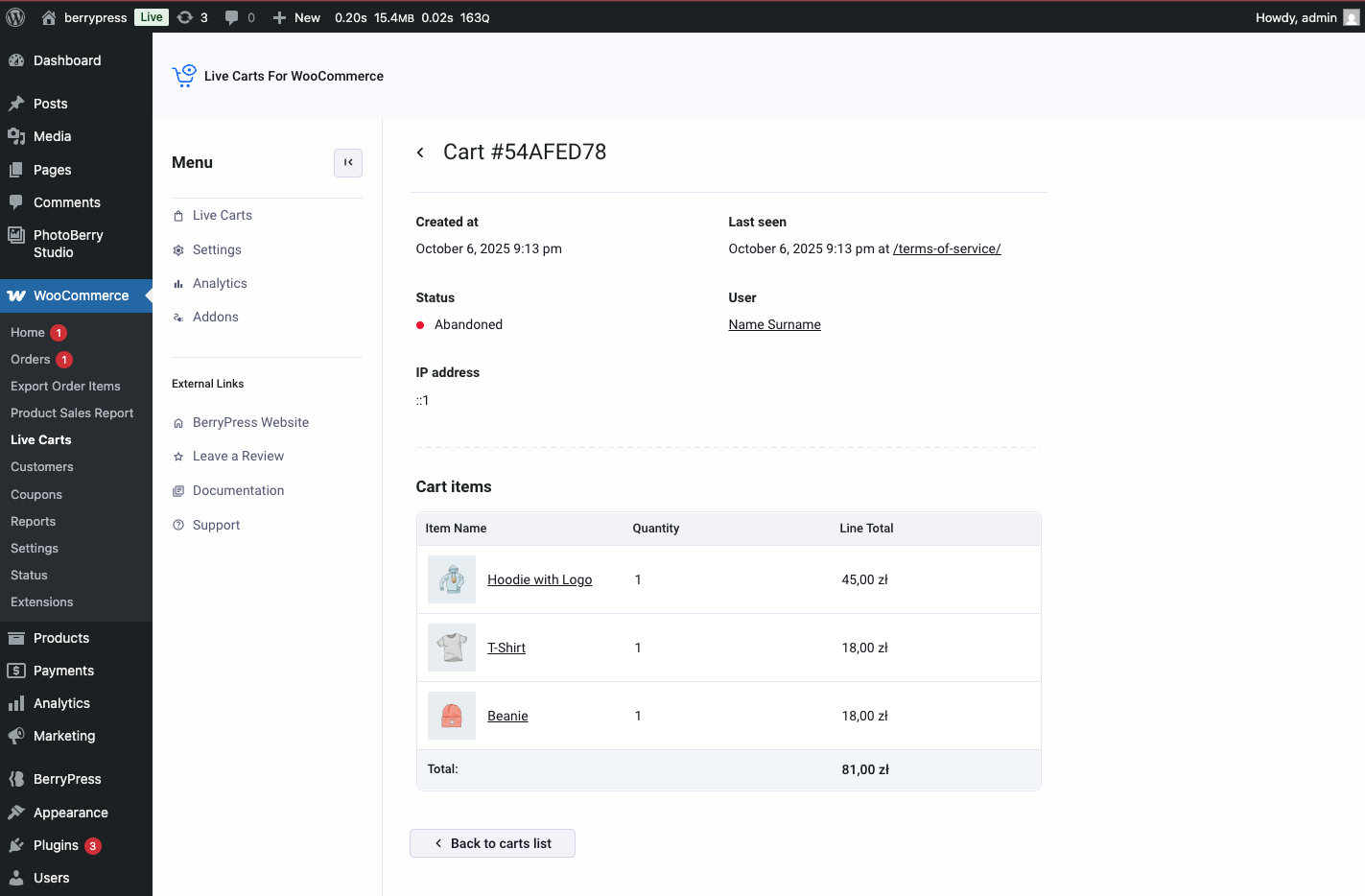This screenshot has width=1365, height=896.
Task: Open the /terms-of-service/ page link
Action: [947, 249]
